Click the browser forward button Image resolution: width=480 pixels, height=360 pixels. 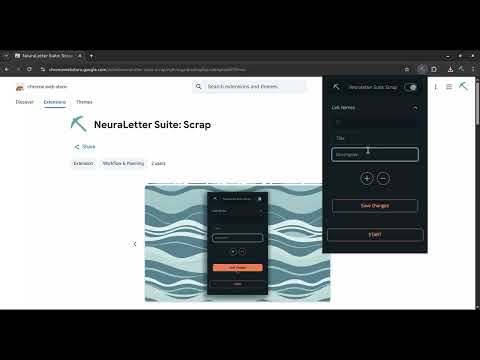[x=18, y=69]
